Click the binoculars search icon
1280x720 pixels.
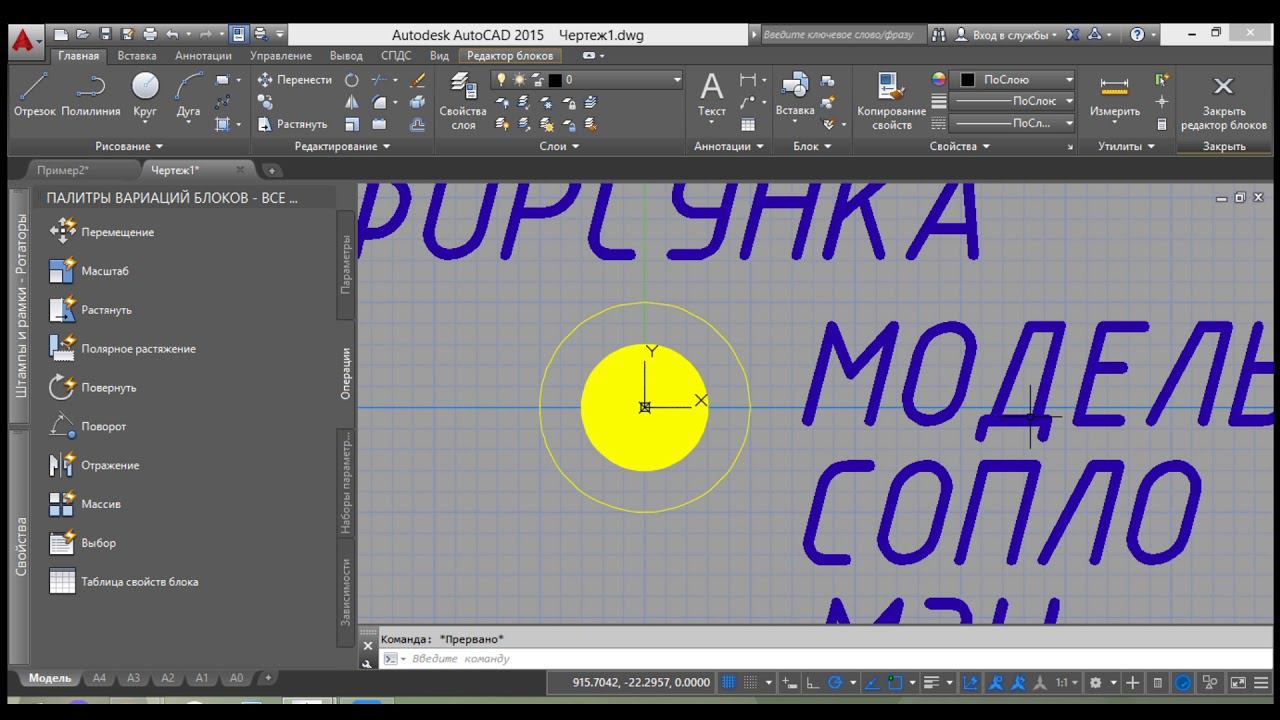click(x=939, y=34)
